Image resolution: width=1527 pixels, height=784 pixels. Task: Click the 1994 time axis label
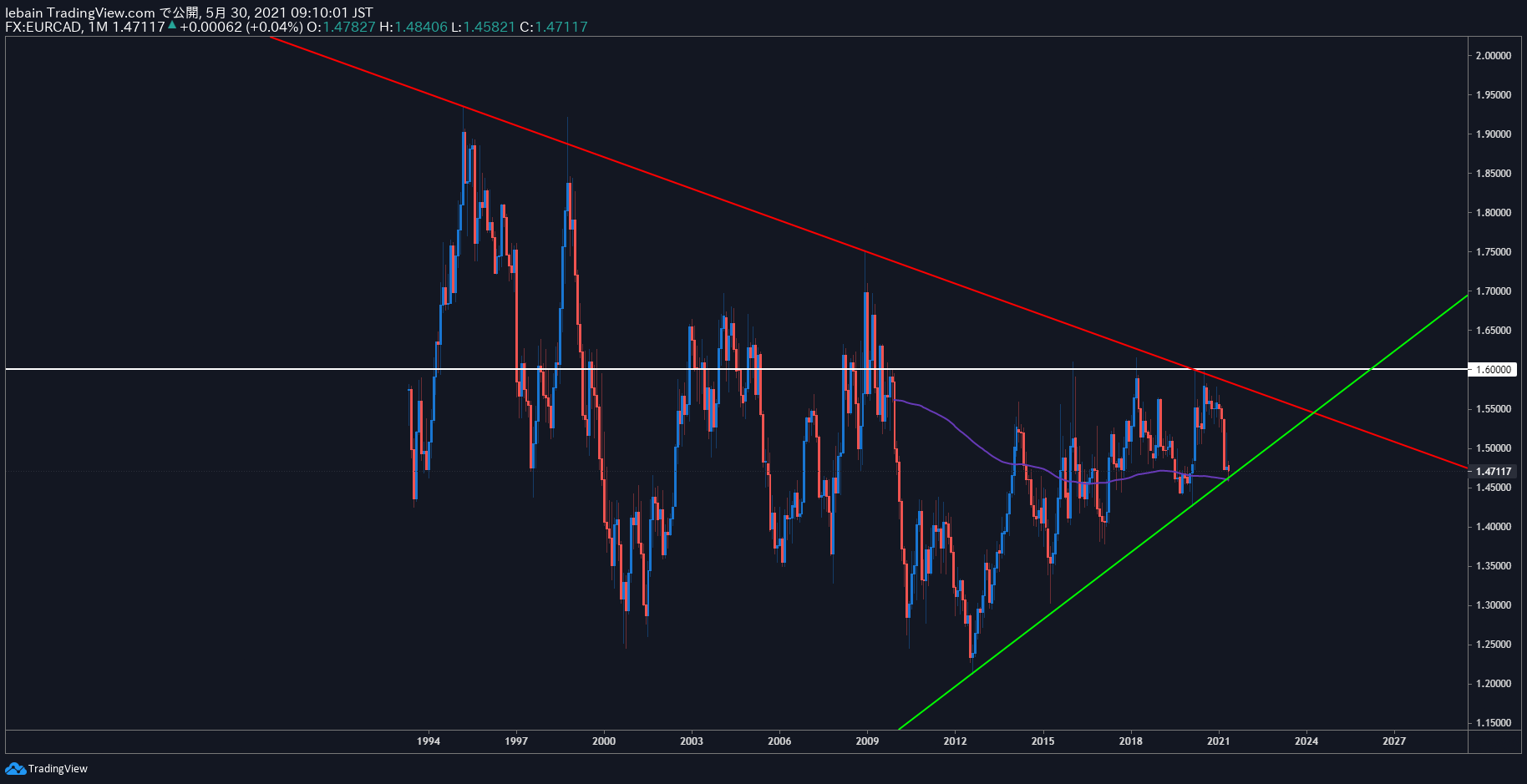pos(429,741)
